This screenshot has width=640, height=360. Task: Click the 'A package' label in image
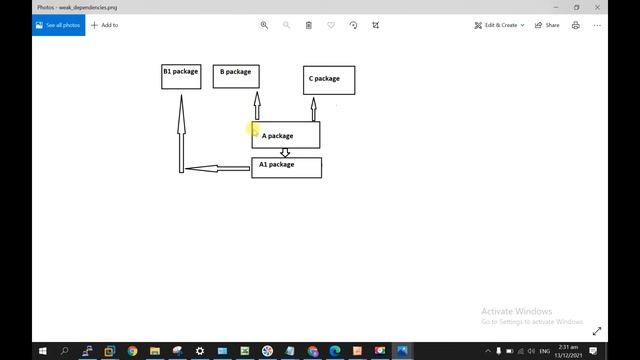click(x=278, y=136)
